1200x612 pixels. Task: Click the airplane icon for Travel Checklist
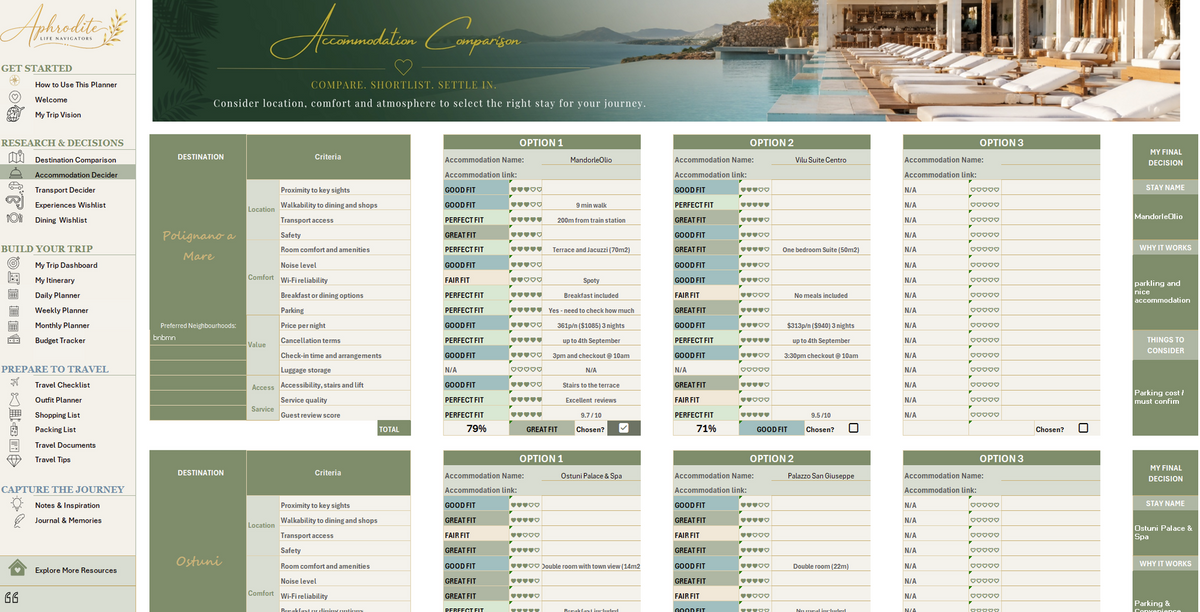click(x=14, y=383)
